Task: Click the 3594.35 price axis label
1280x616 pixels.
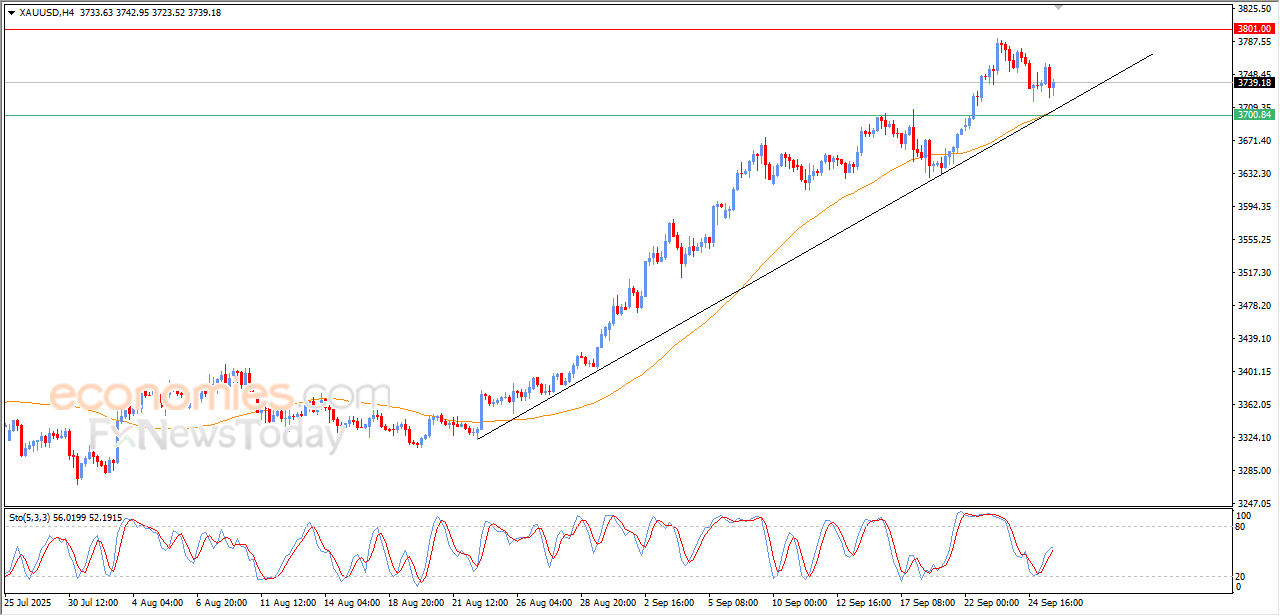Action: [x=1253, y=207]
